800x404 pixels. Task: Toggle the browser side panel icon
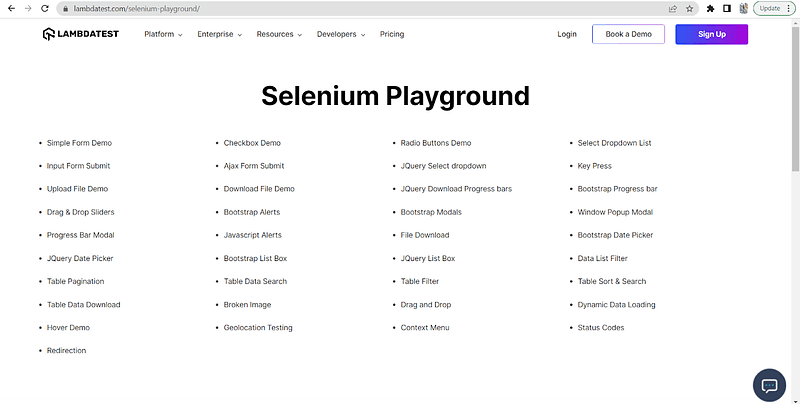tap(727, 9)
